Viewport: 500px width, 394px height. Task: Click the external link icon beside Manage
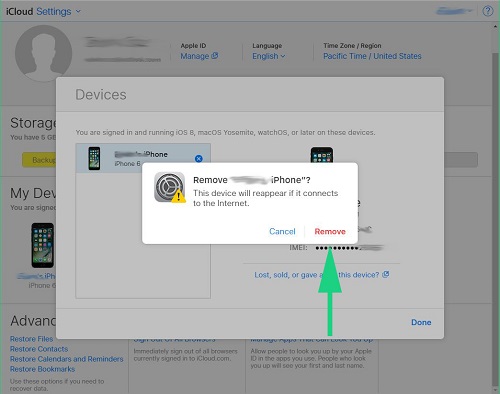point(215,56)
